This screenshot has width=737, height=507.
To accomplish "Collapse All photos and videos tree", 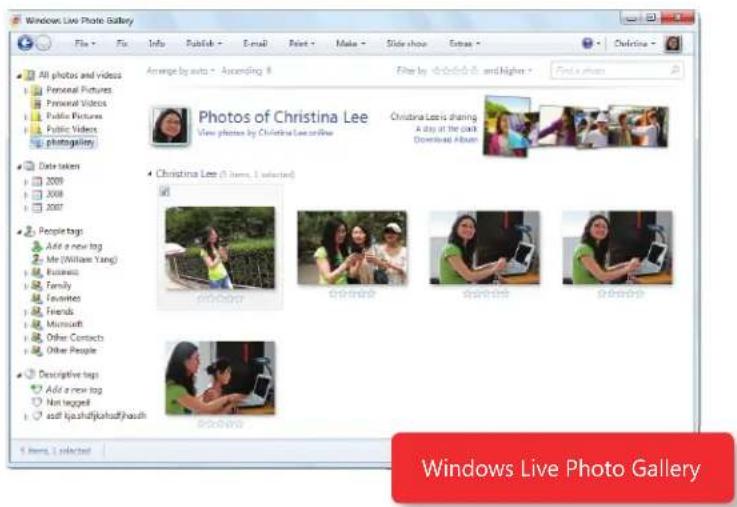I will point(19,76).
